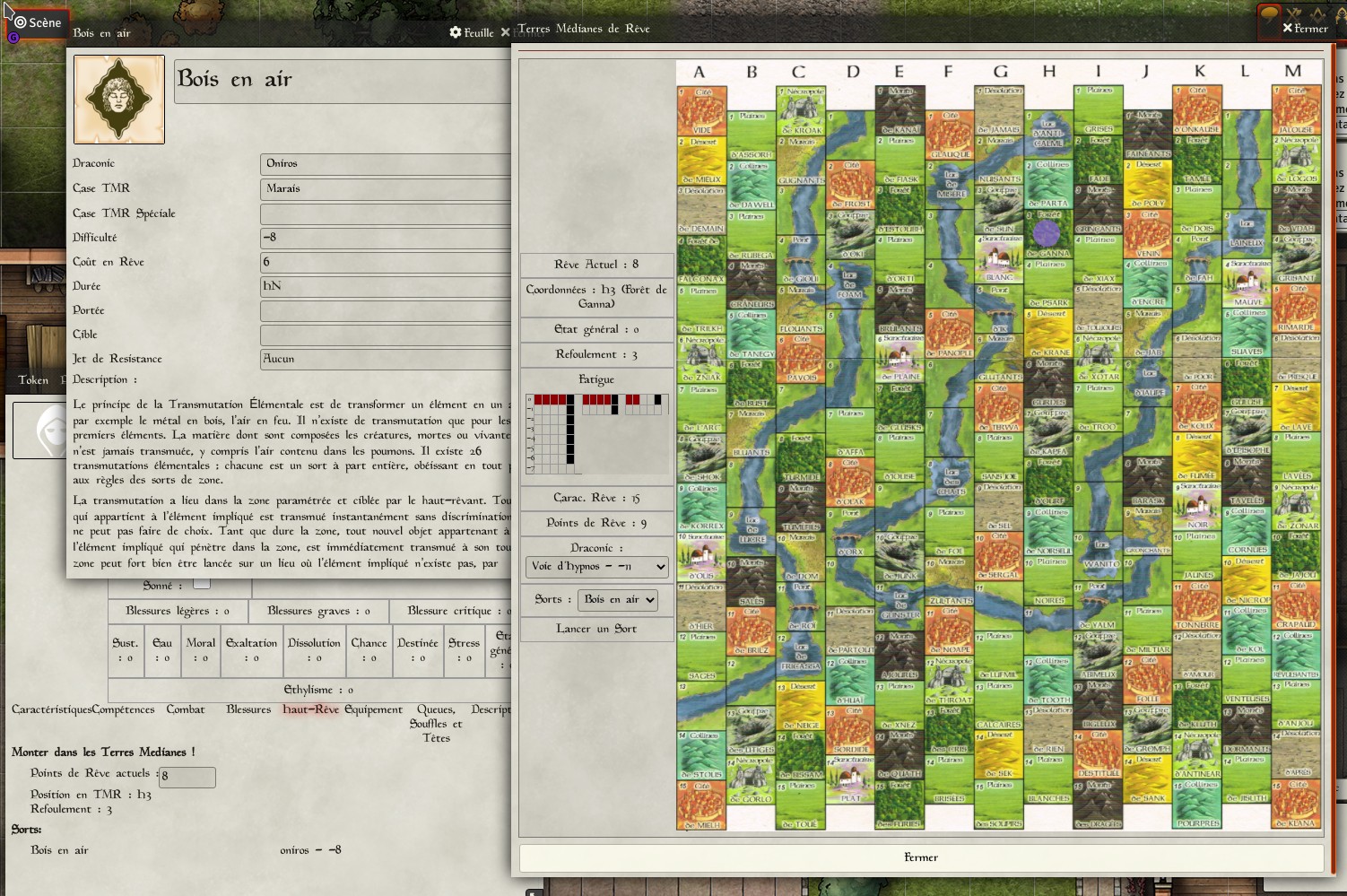The image size is (1347, 896).
Task: Click the actor portrait on the character sheet
Action: tap(39, 430)
